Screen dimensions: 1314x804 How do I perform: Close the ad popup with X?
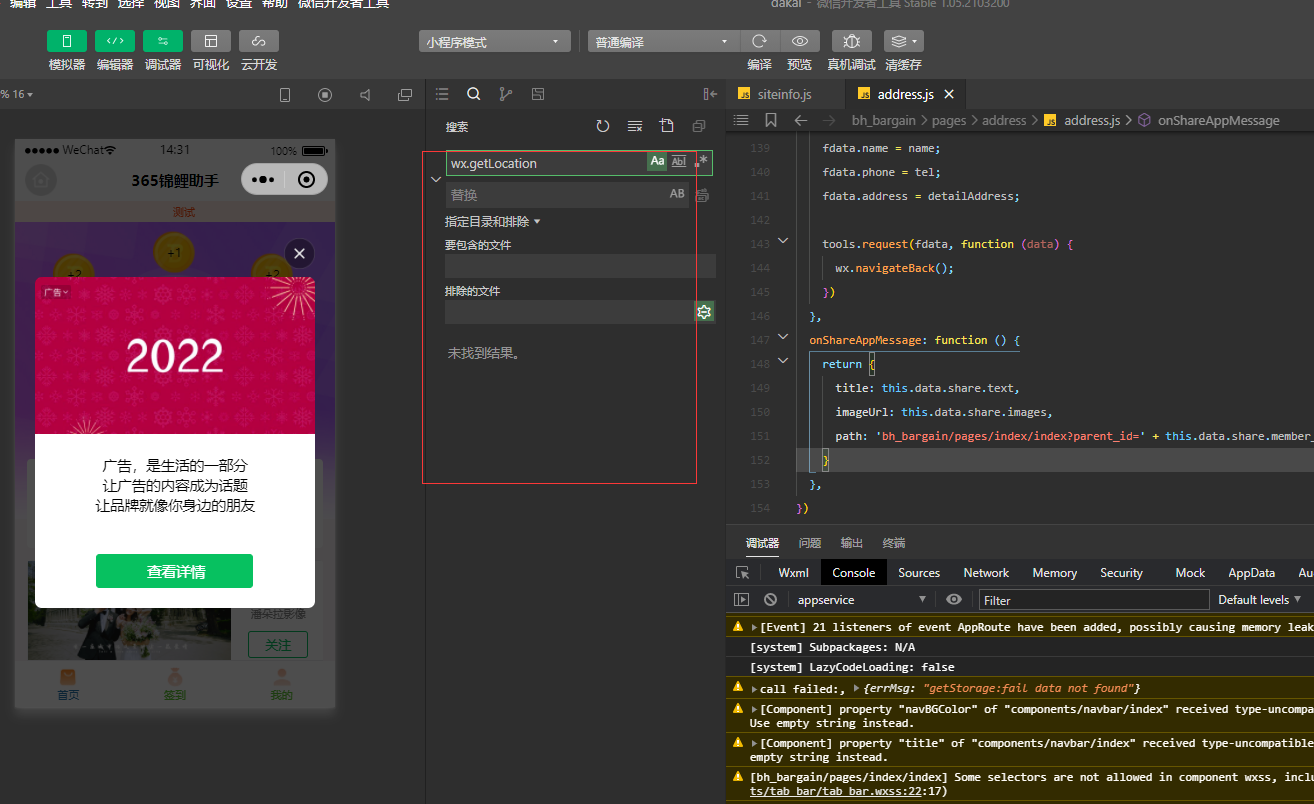(x=299, y=253)
